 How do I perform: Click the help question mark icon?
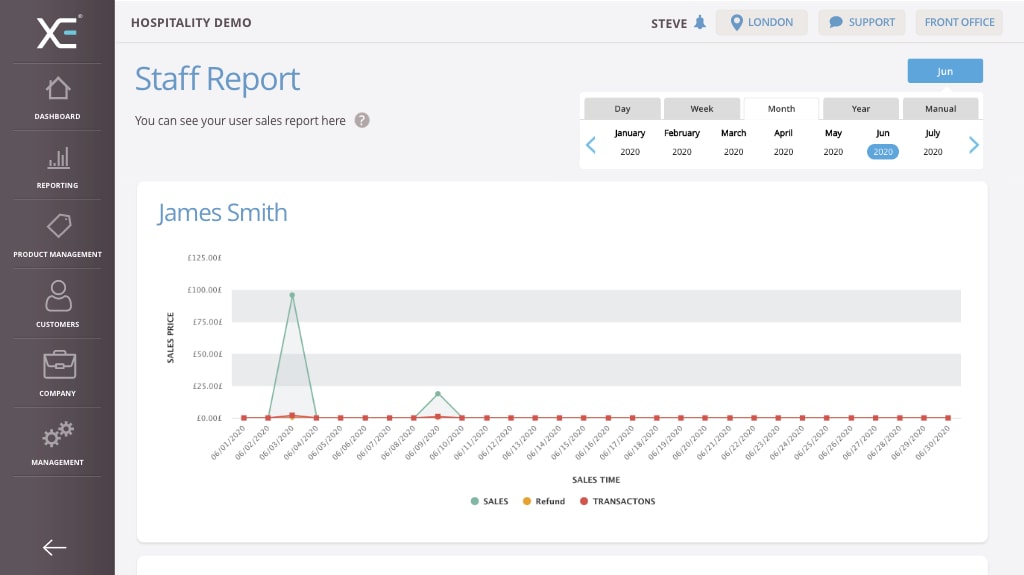pos(362,121)
